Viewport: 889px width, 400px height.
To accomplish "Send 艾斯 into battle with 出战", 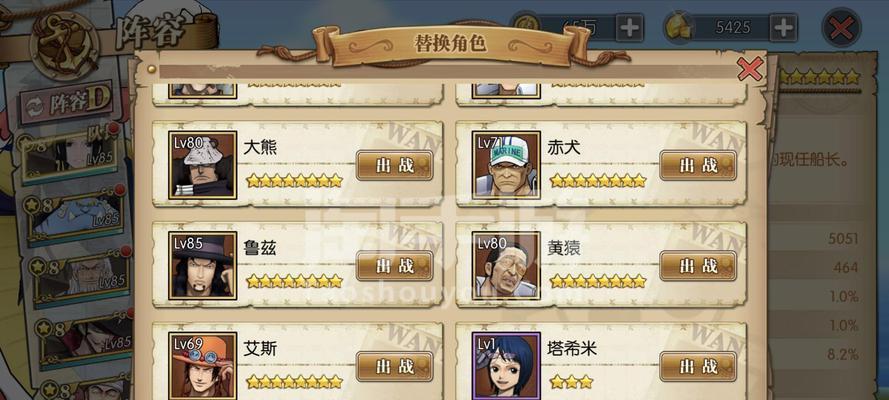I will [x=395, y=367].
